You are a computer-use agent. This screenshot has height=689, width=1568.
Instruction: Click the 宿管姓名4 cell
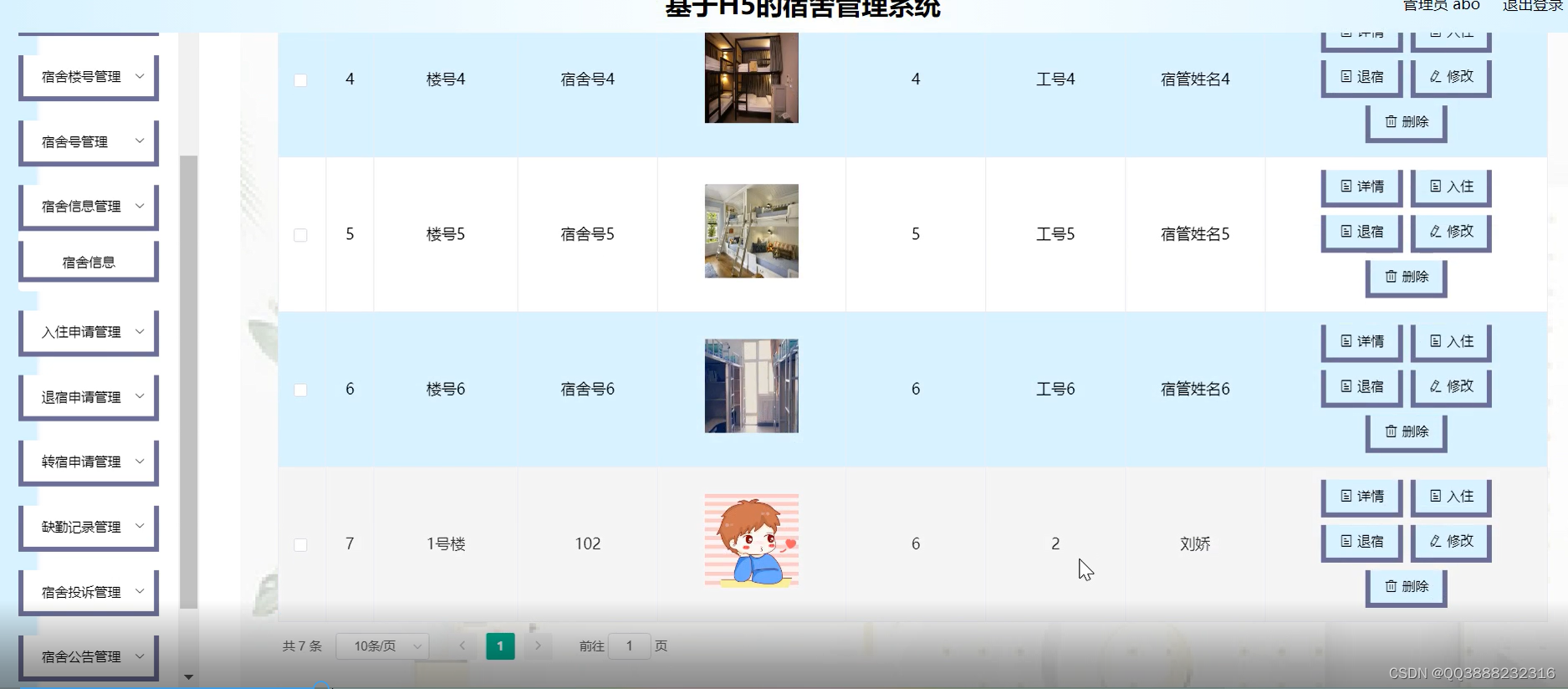point(1195,79)
